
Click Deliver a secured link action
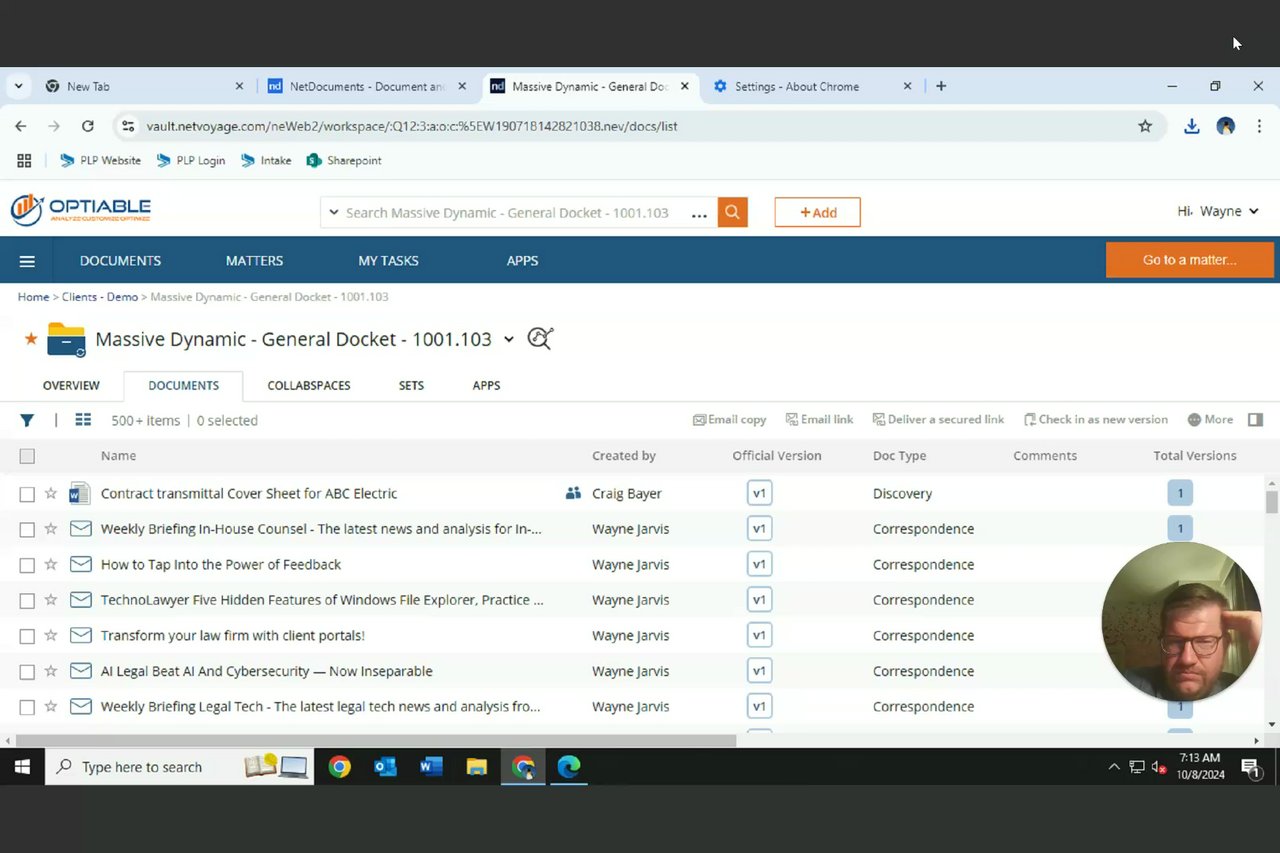click(938, 420)
